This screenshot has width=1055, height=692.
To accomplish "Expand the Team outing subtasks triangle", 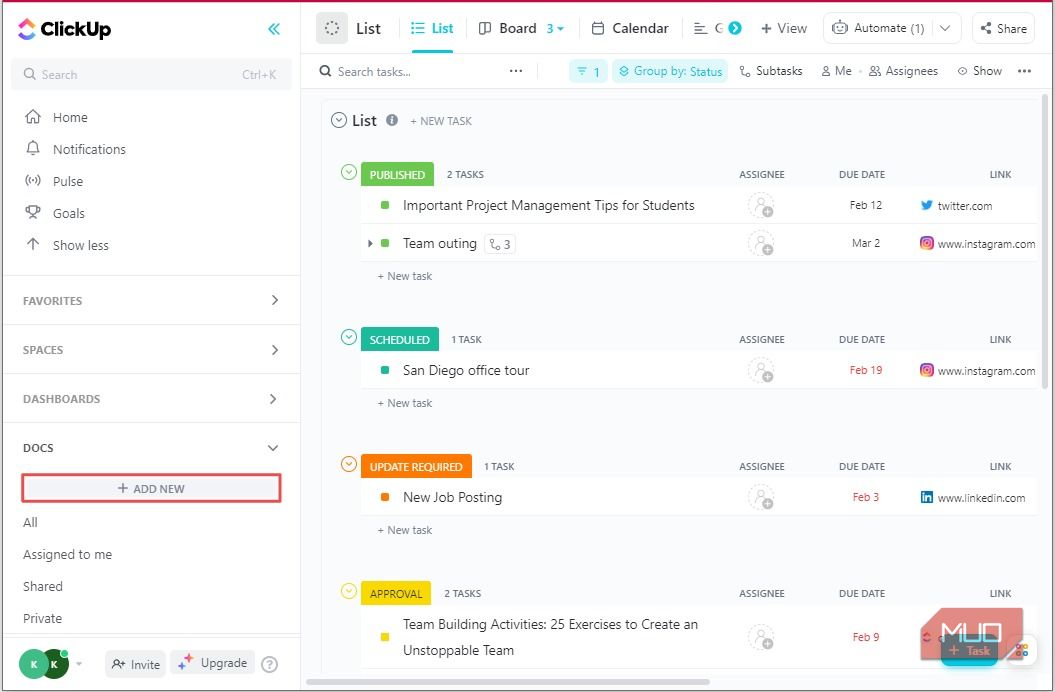I will 370,244.
